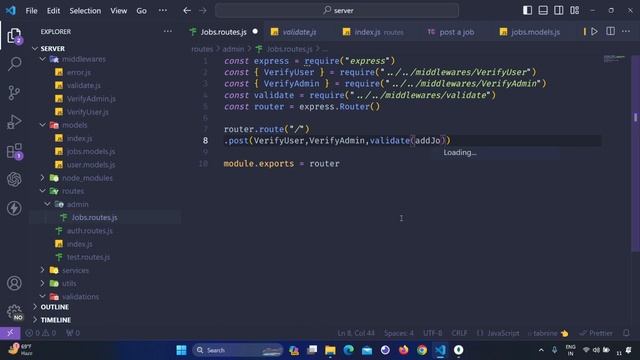This screenshot has width=640, height=360.
Task: Open File Explorer from the taskbar
Action: [x=330, y=350]
